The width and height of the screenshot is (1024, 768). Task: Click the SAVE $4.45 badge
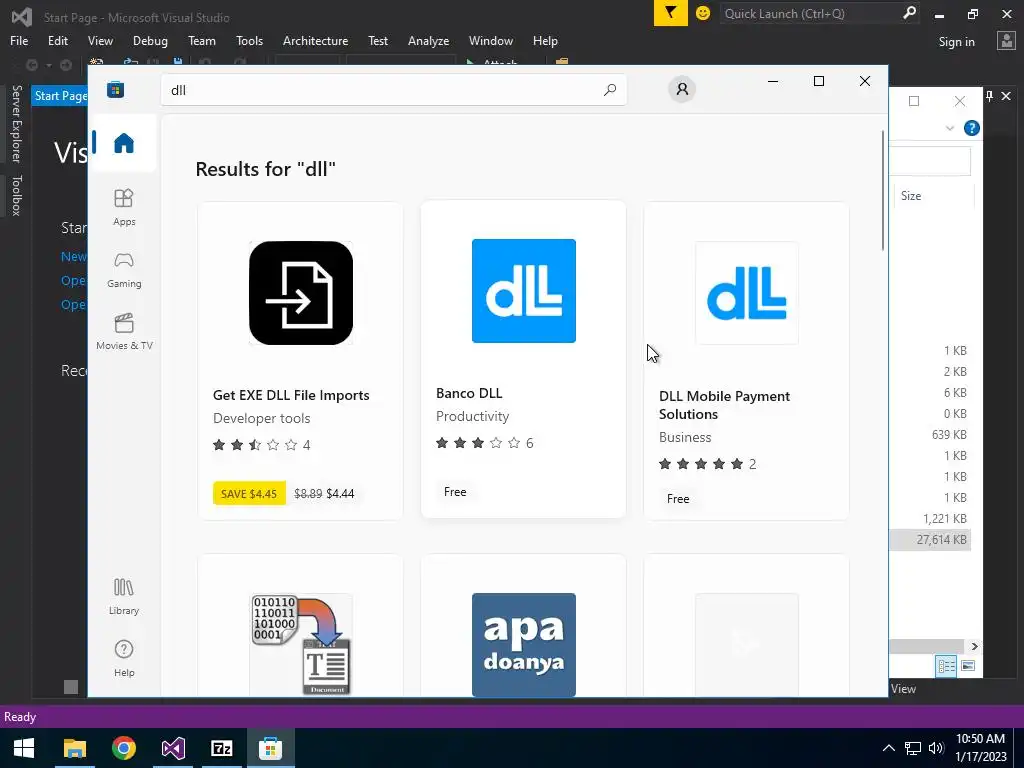249,494
